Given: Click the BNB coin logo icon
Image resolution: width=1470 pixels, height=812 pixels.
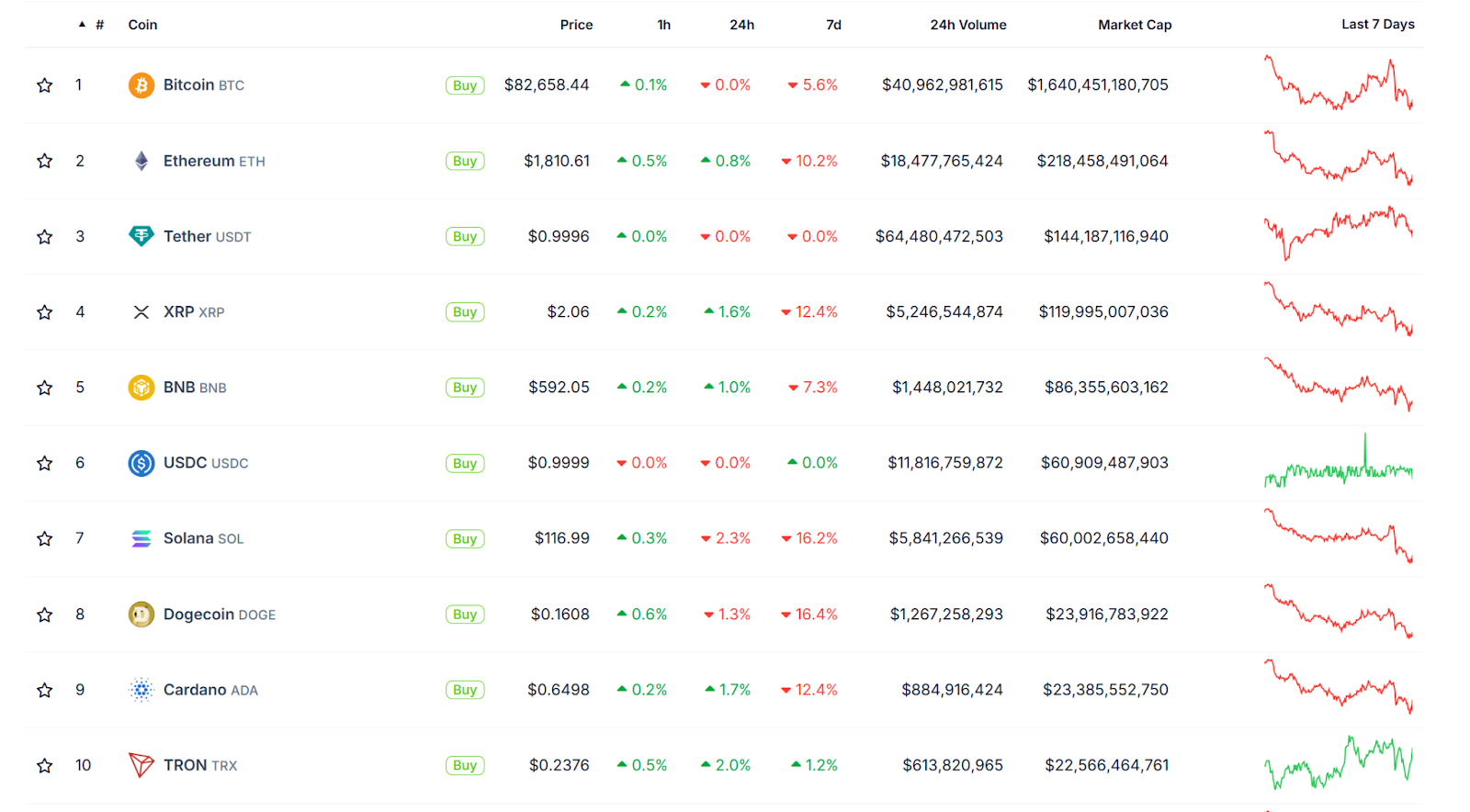Looking at the screenshot, I should point(141,388).
